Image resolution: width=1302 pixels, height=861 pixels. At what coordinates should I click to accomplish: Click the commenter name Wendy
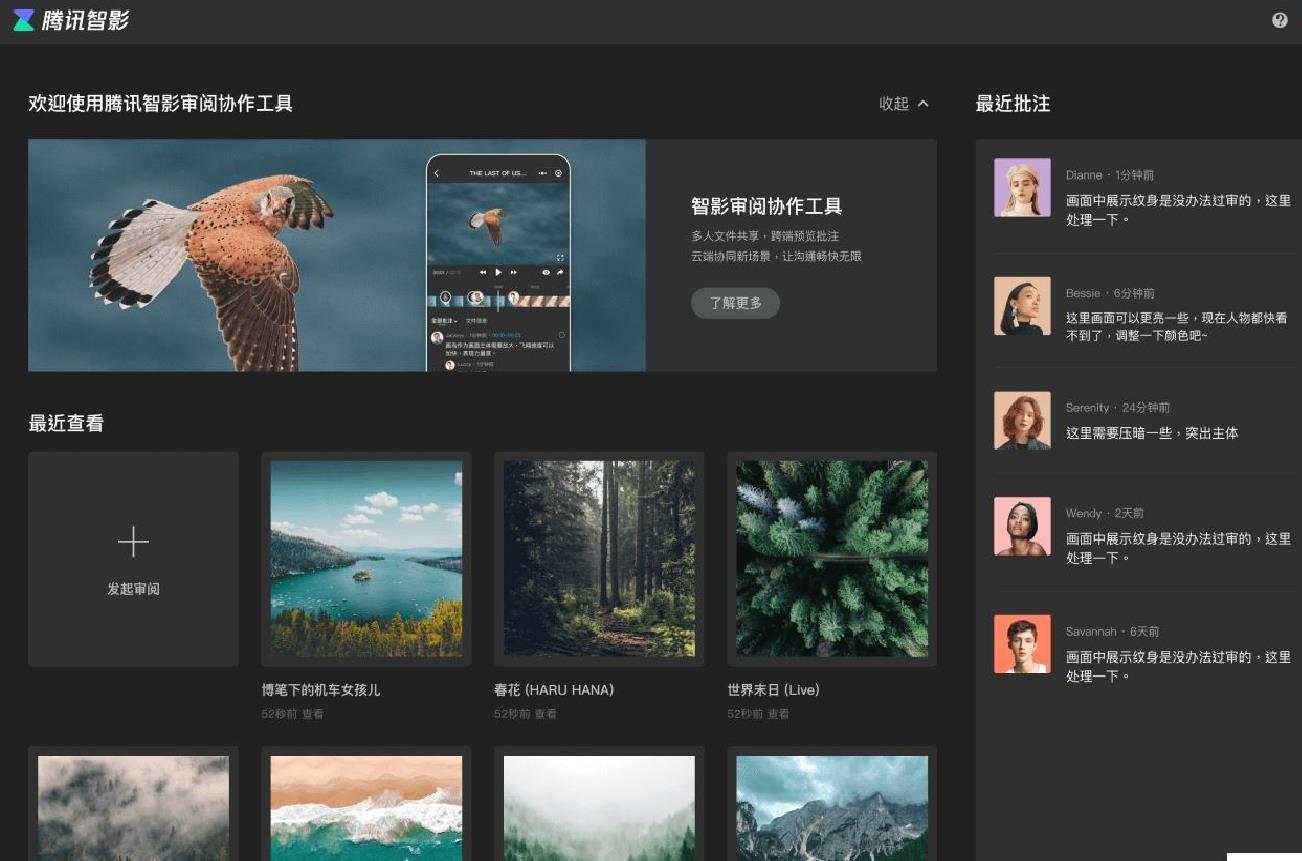pos(1084,513)
